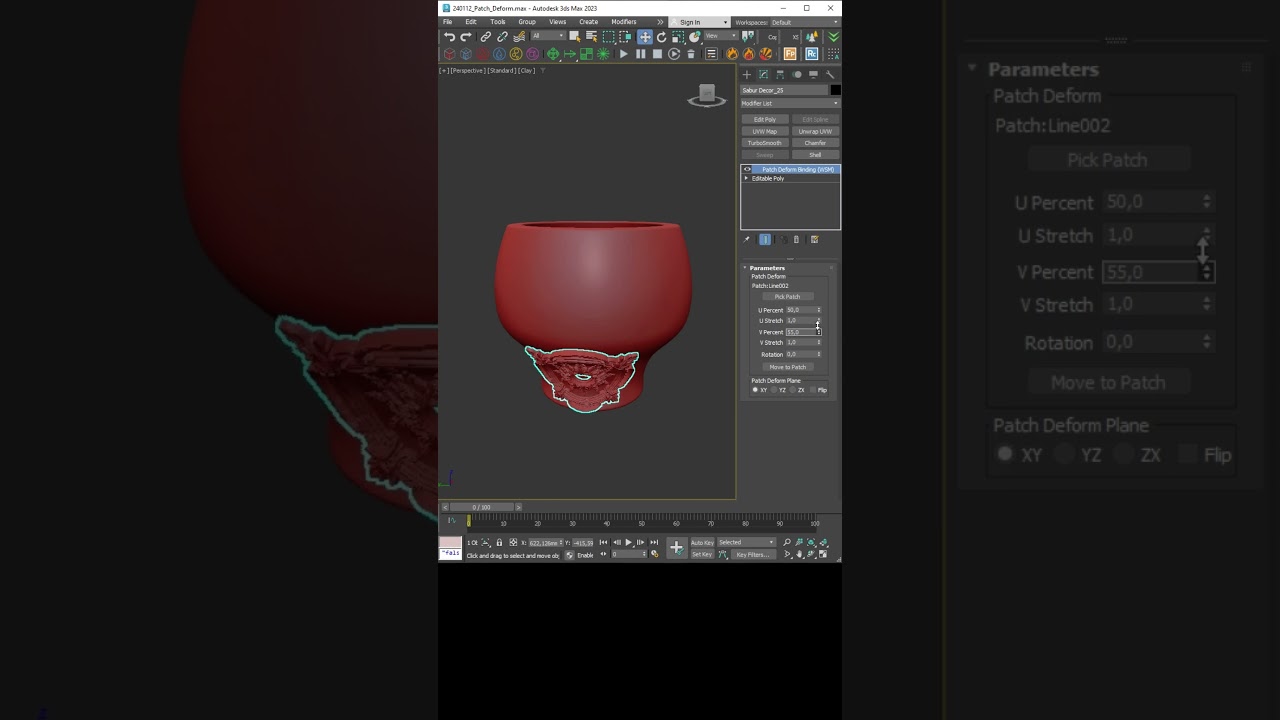The image size is (1280, 720).
Task: Click the Pin Stack icon below the modifier stack
Action: coord(746,239)
